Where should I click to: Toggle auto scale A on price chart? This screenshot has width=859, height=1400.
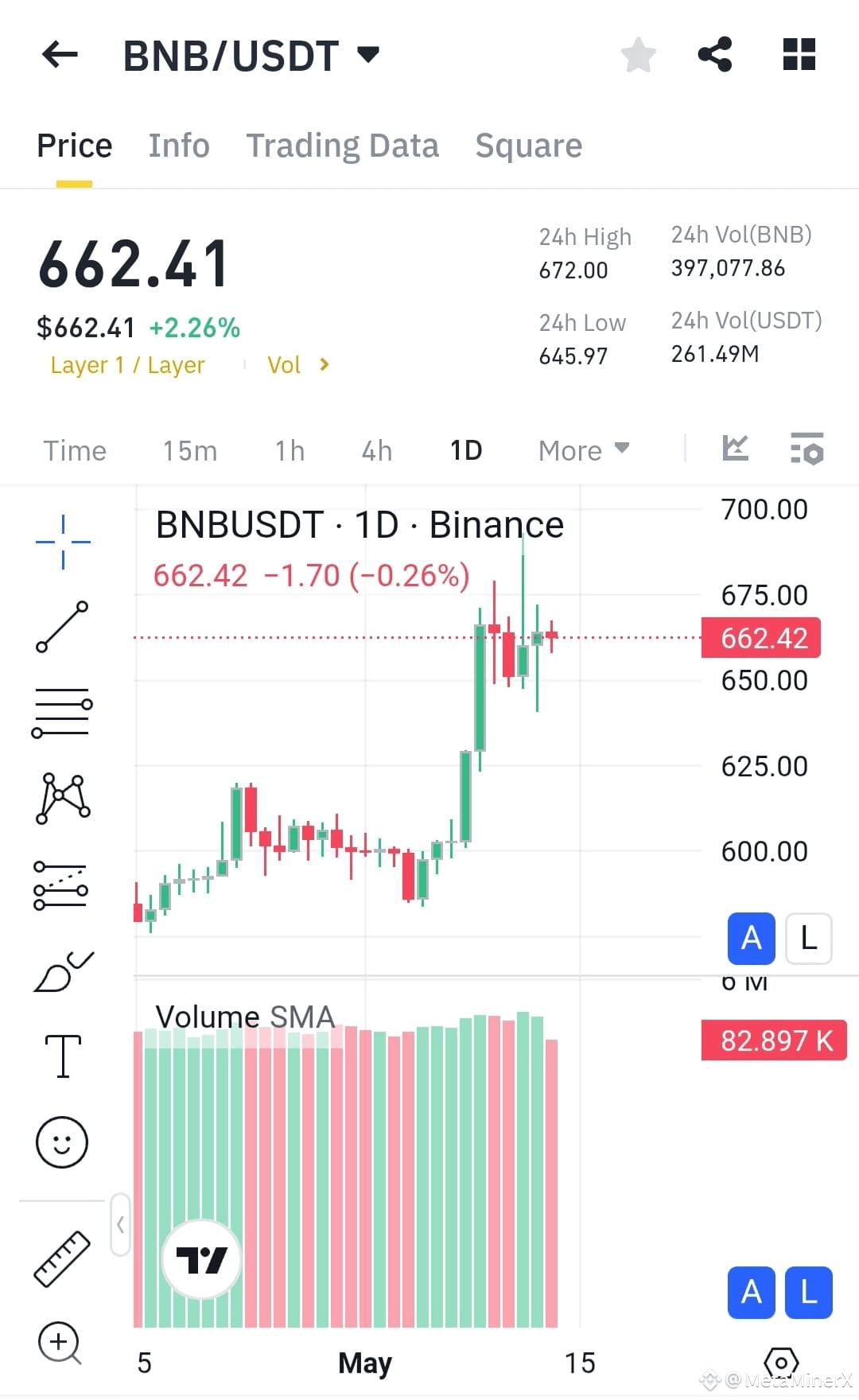(751, 938)
